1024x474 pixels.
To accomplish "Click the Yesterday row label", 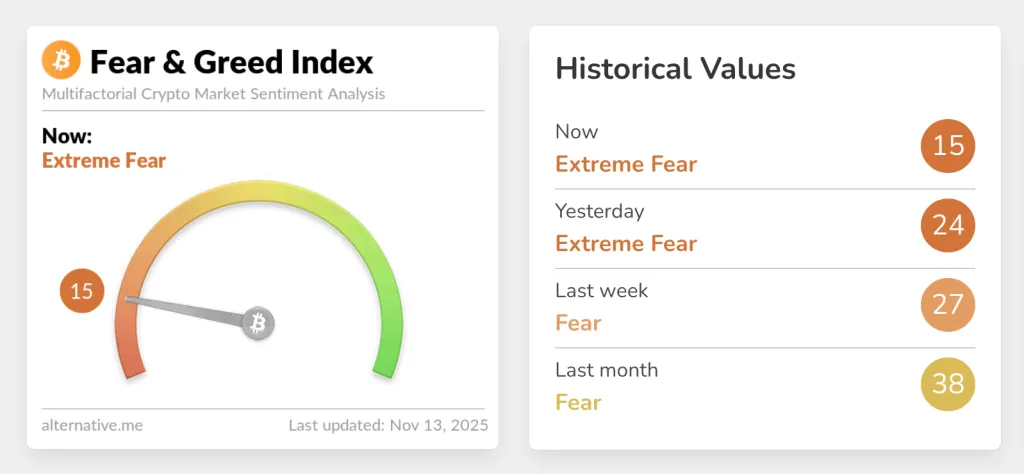I will (x=600, y=211).
